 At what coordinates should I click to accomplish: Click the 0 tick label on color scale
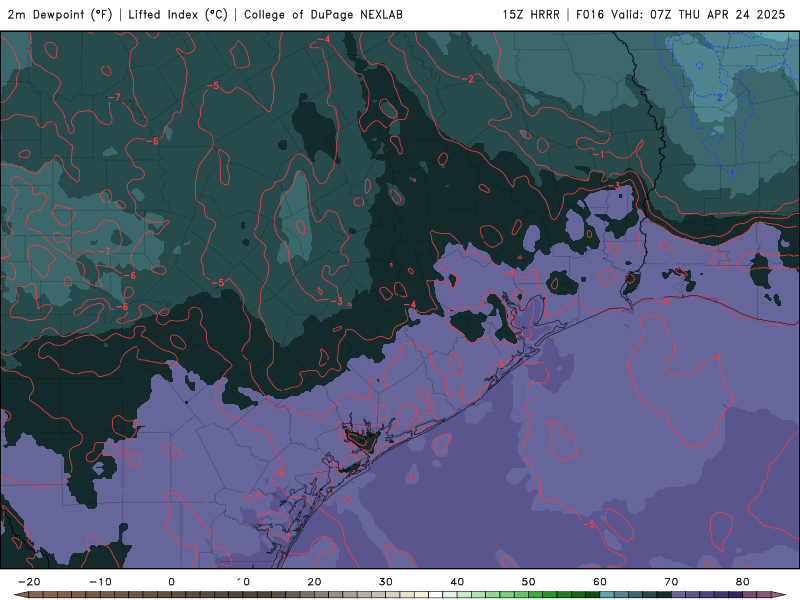click(171, 582)
